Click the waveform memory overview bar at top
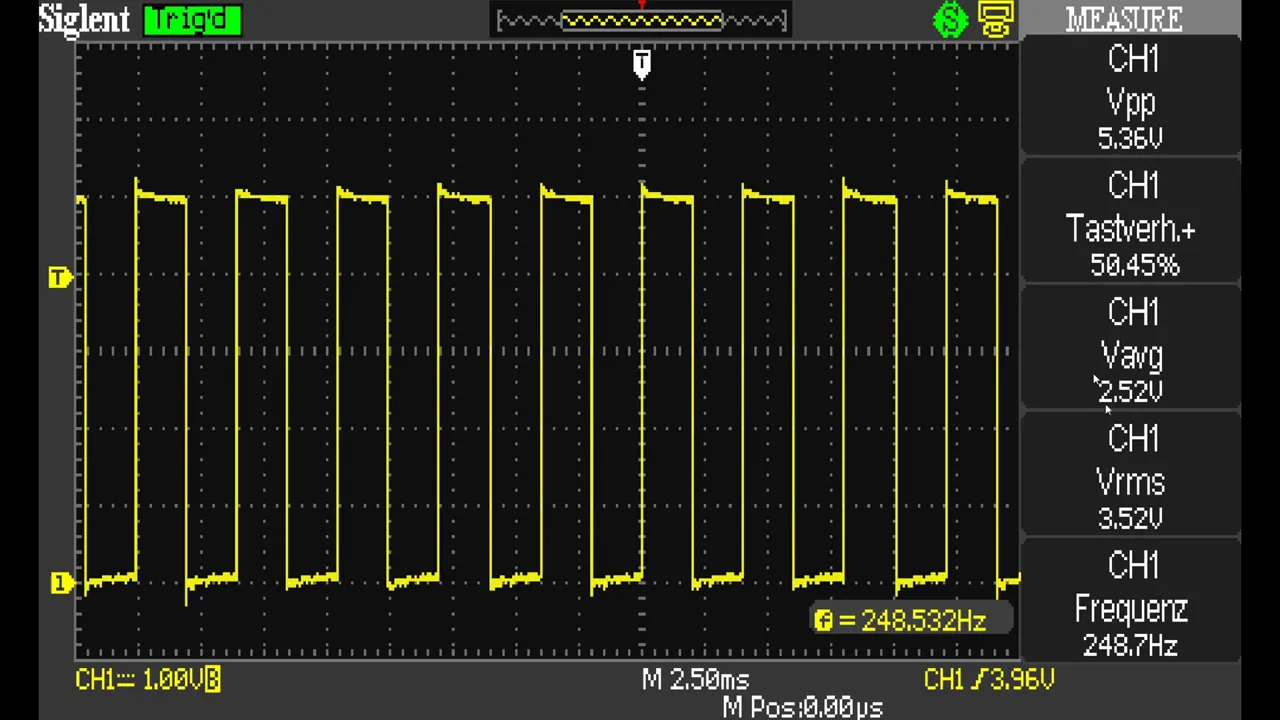Image resolution: width=1280 pixels, height=720 pixels. [642, 21]
